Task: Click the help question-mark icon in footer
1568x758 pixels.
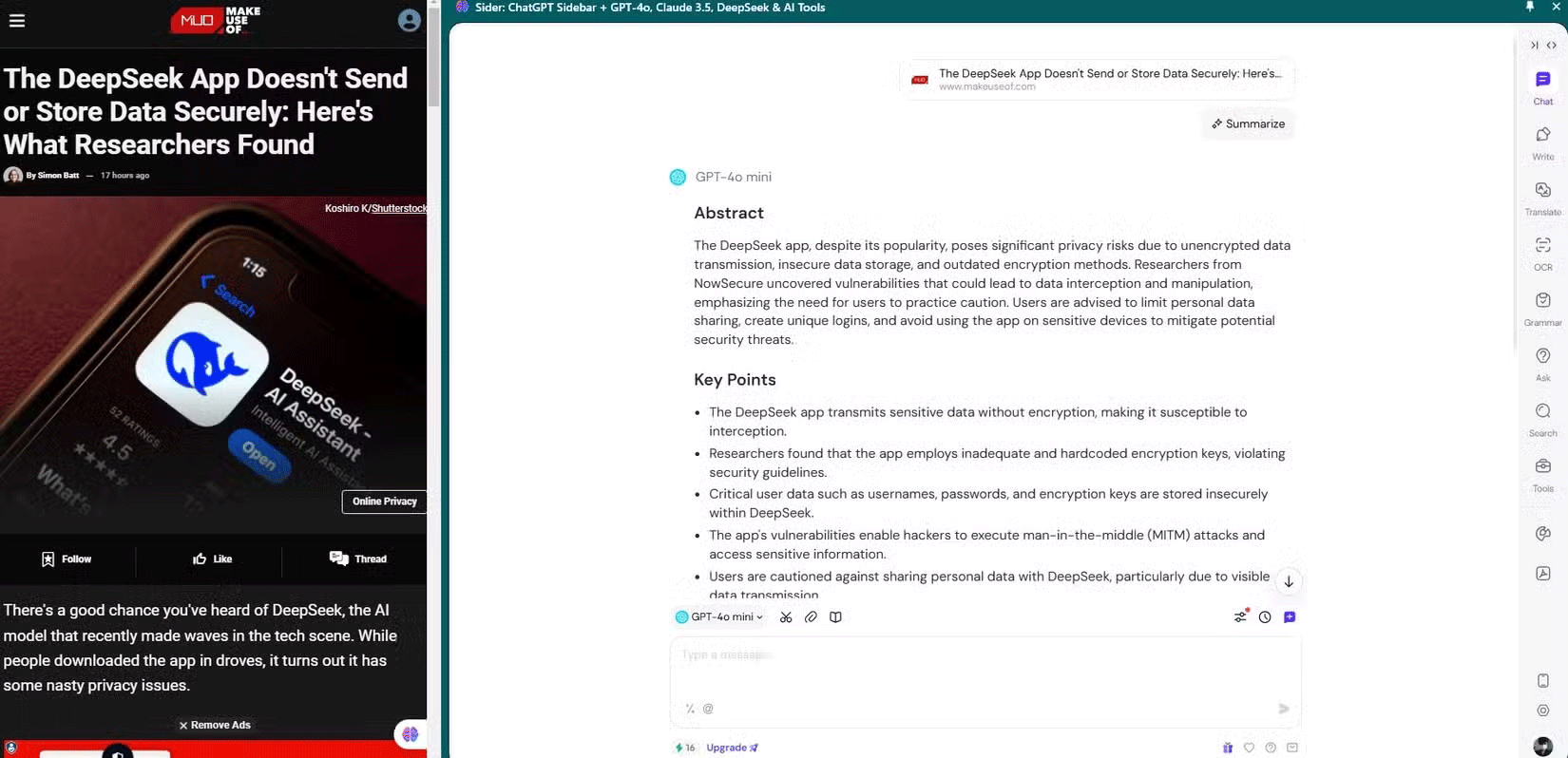Action: [1271, 748]
